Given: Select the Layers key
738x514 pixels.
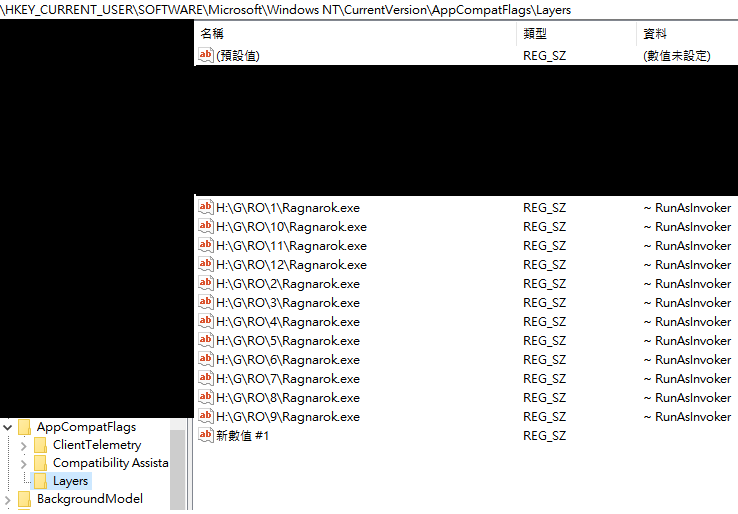Looking at the screenshot, I should [71, 481].
